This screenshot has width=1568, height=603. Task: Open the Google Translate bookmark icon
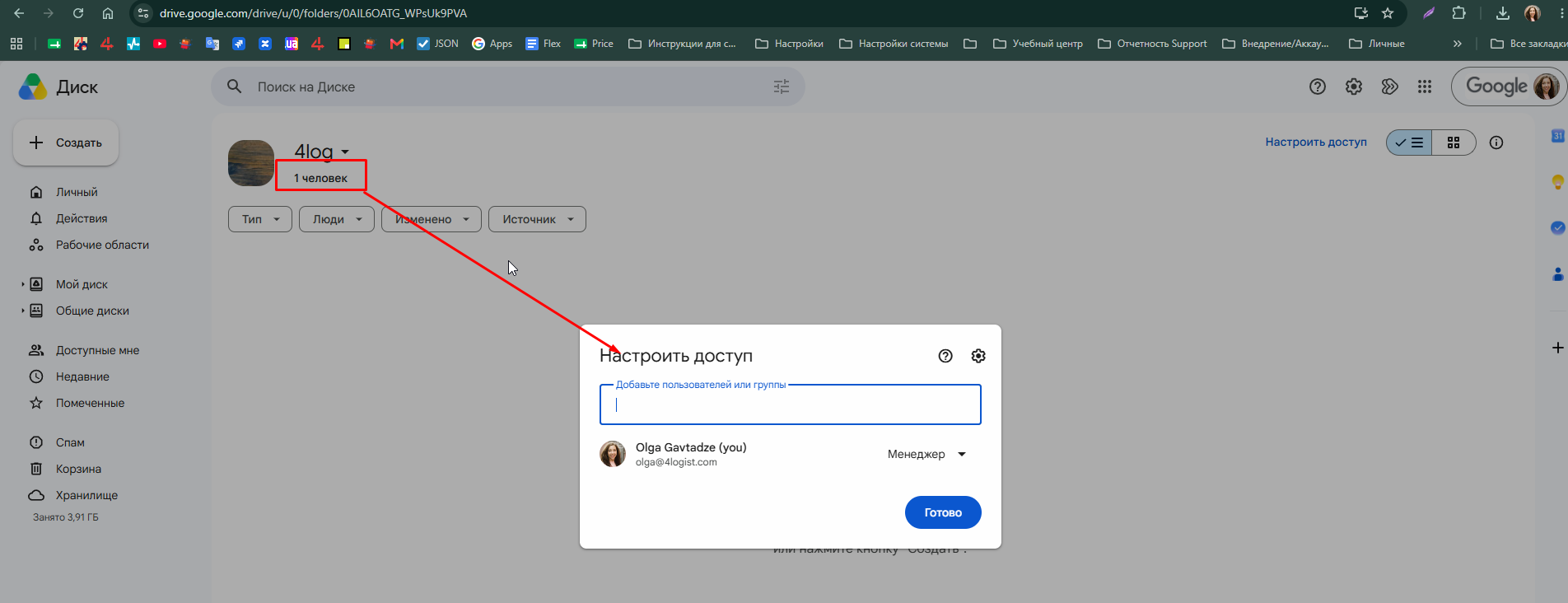click(212, 44)
